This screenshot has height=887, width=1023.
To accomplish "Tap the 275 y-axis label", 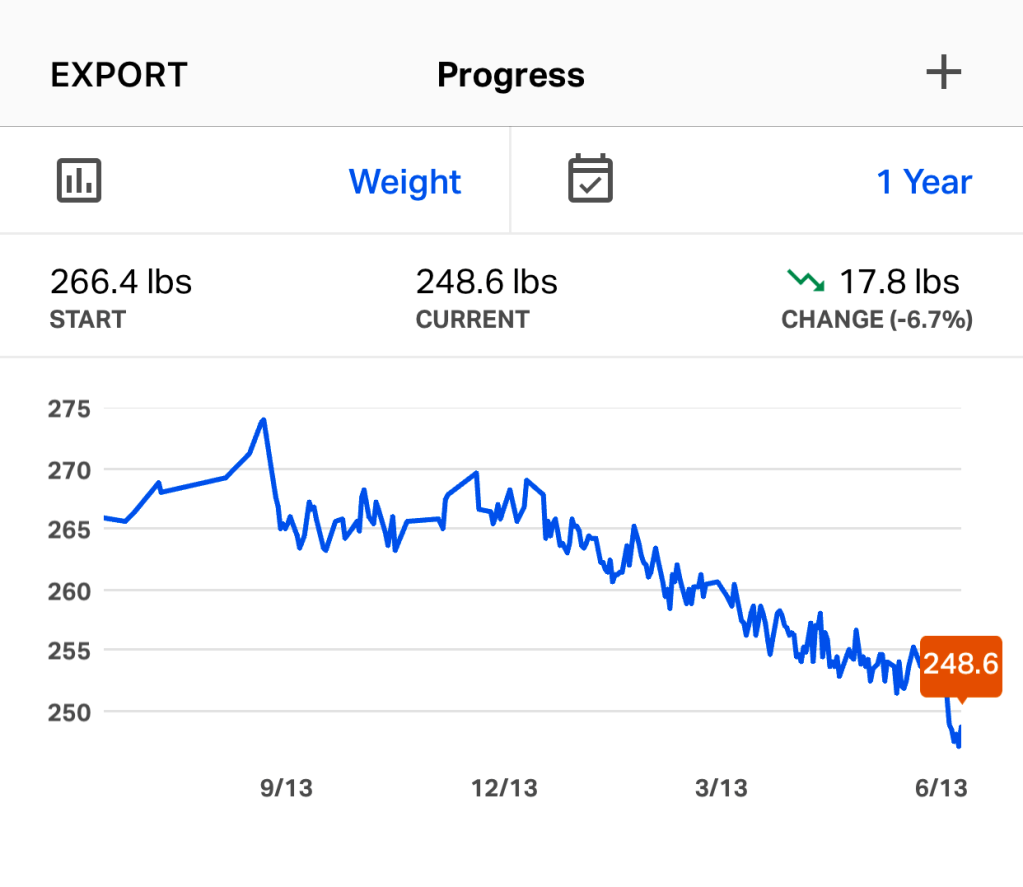I will 68,409.
